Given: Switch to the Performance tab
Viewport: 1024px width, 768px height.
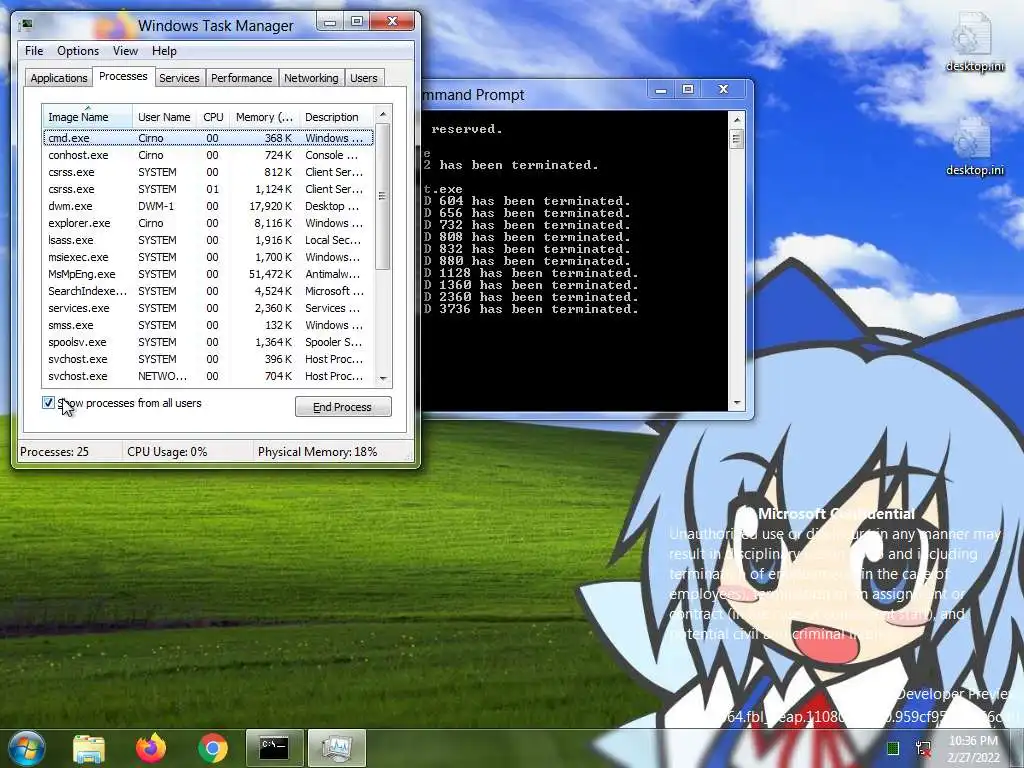Looking at the screenshot, I should point(242,78).
